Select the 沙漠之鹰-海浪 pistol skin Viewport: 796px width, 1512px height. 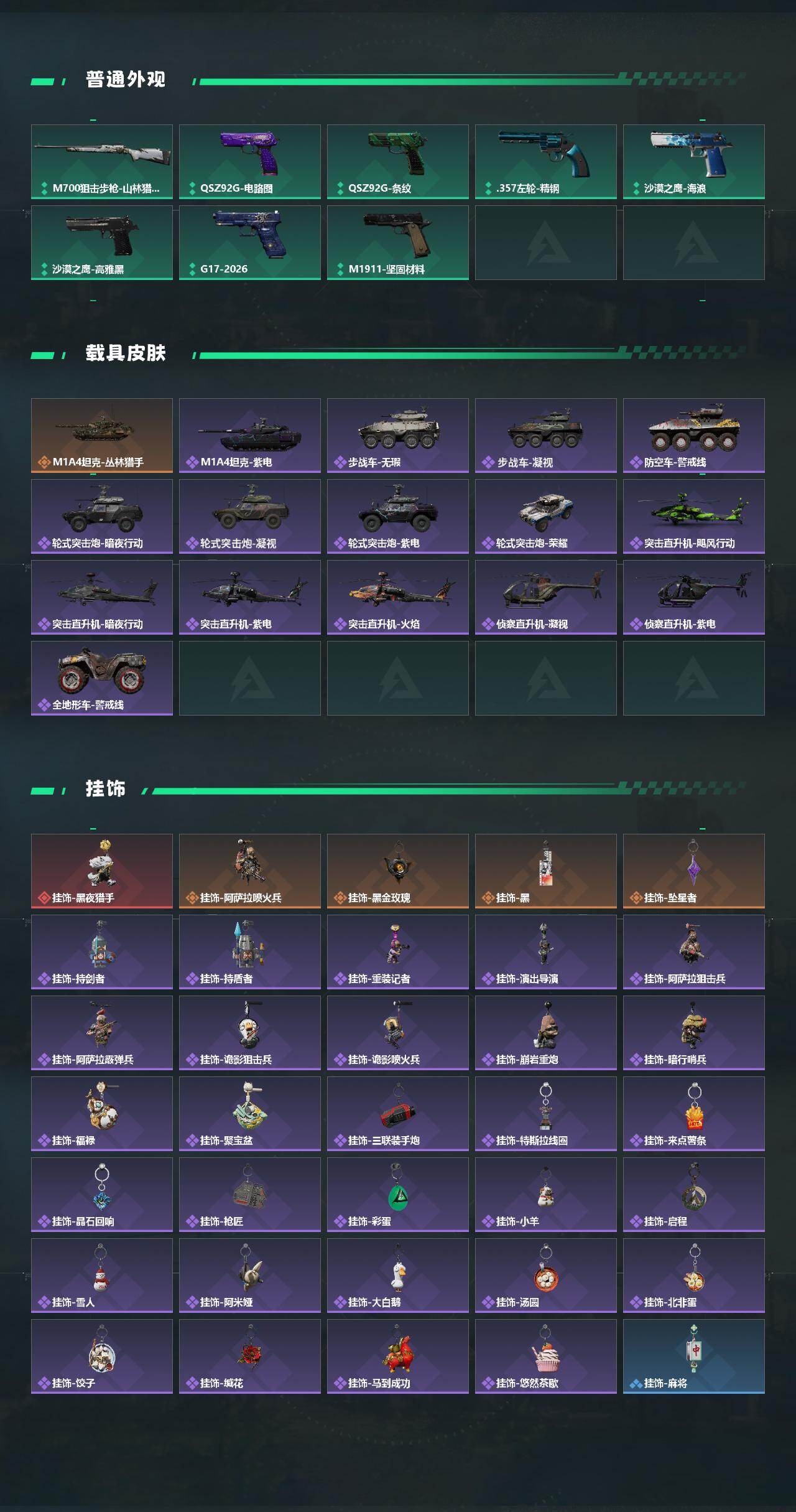(694, 162)
